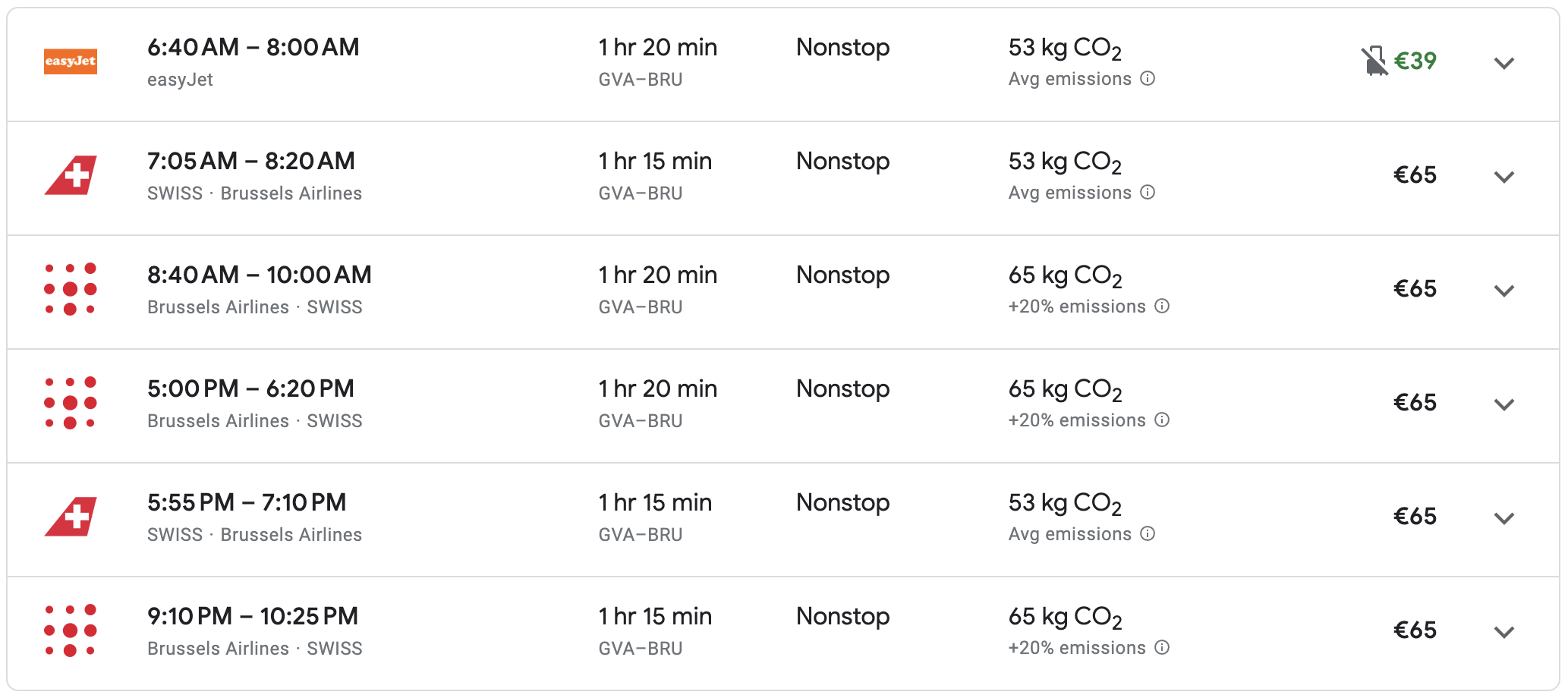Open emissions info icon for 7:05 AM flight
The width and height of the screenshot is (1568, 698).
tap(1148, 192)
